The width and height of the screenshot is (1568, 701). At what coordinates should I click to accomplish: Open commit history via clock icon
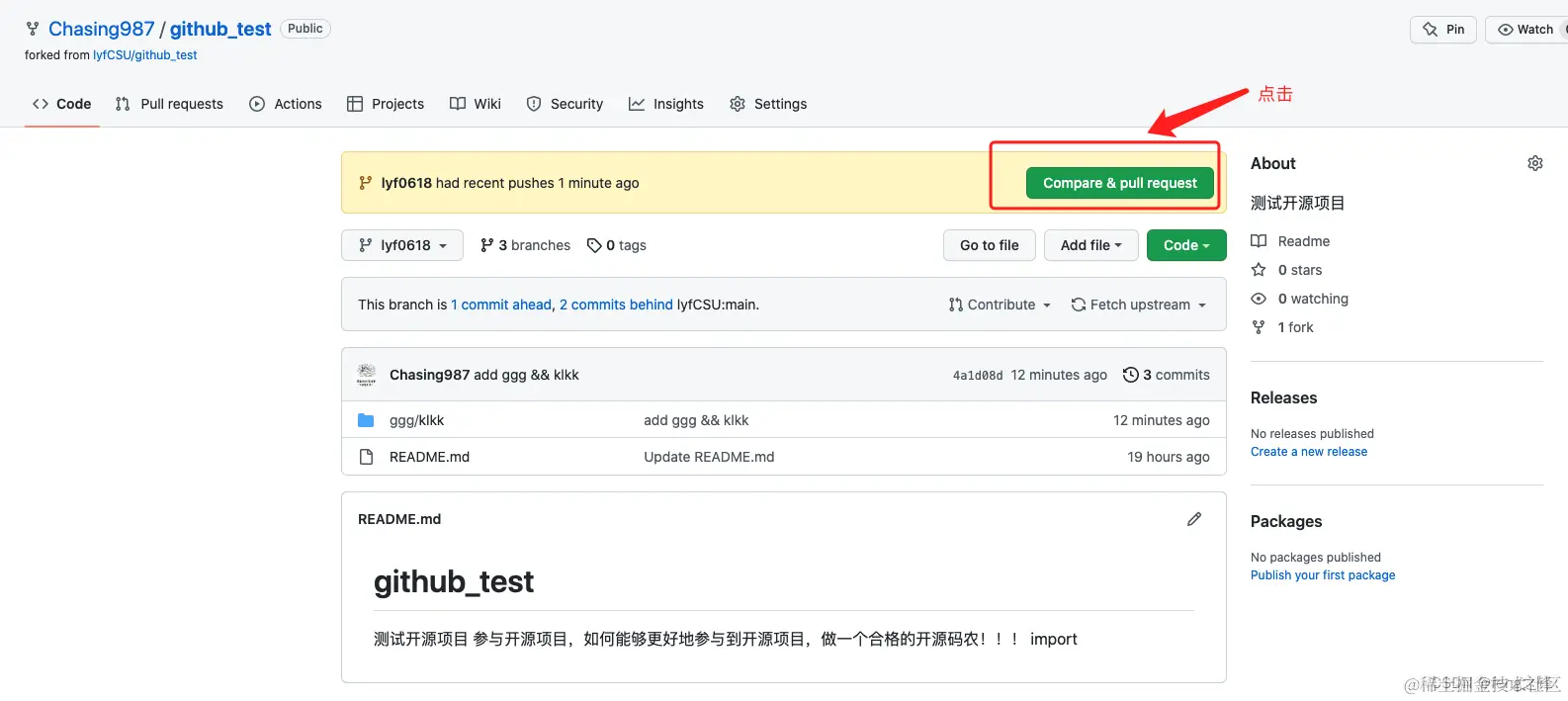[x=1131, y=375]
